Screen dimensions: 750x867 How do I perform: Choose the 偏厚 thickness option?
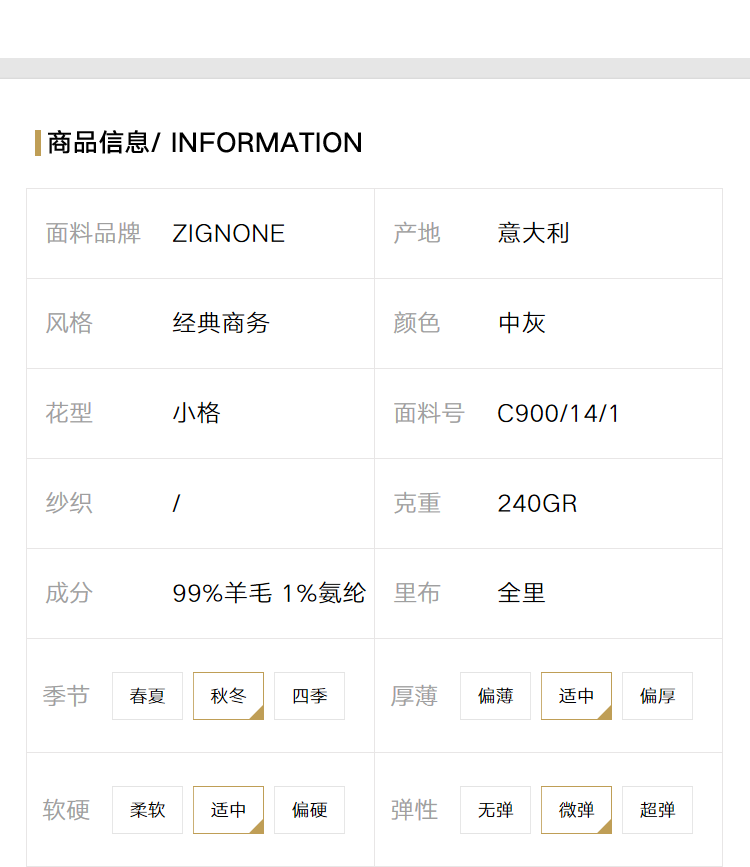click(x=657, y=696)
